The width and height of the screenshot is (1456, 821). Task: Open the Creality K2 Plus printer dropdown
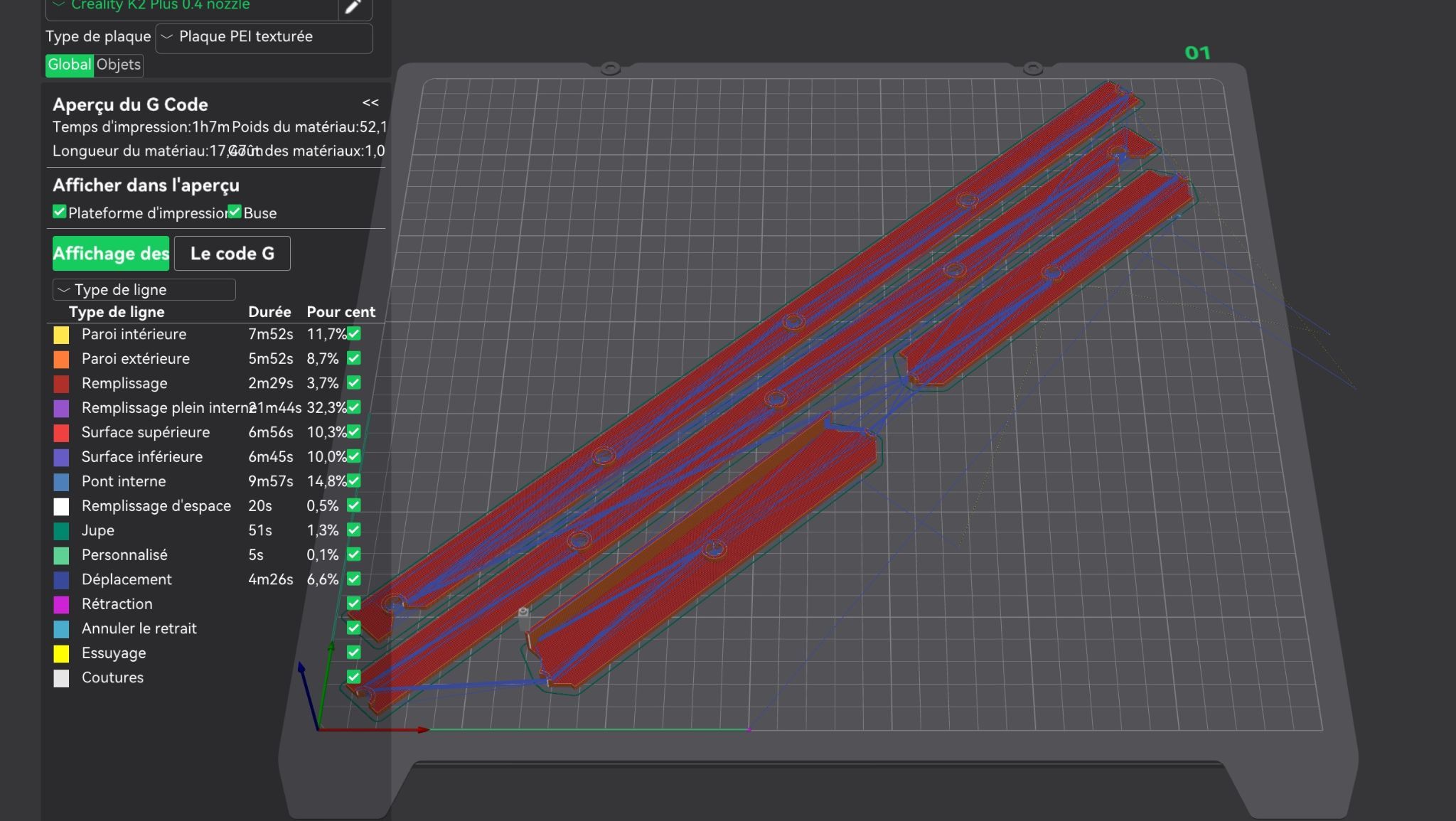(x=191, y=7)
